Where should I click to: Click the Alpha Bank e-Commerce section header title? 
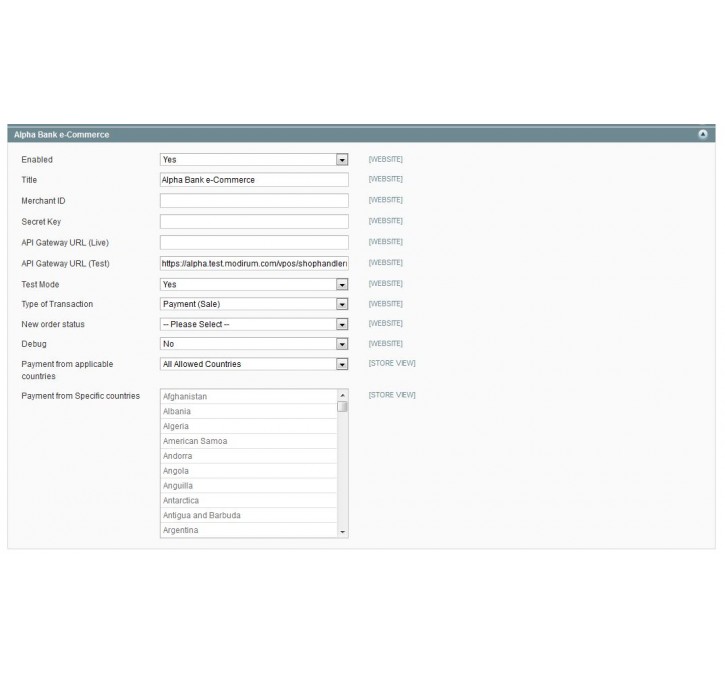[61, 135]
